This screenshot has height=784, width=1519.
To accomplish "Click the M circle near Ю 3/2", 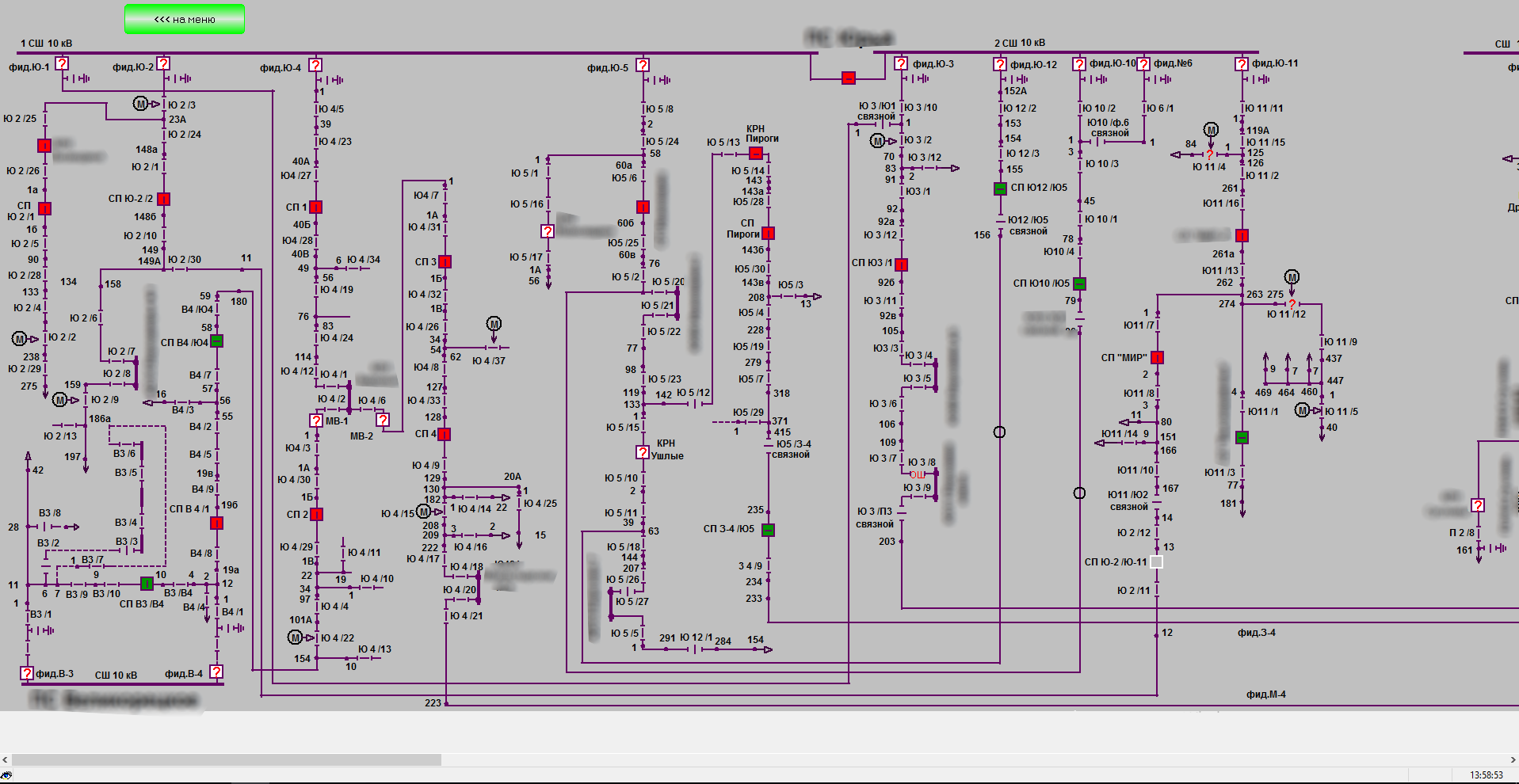I will point(878,141).
